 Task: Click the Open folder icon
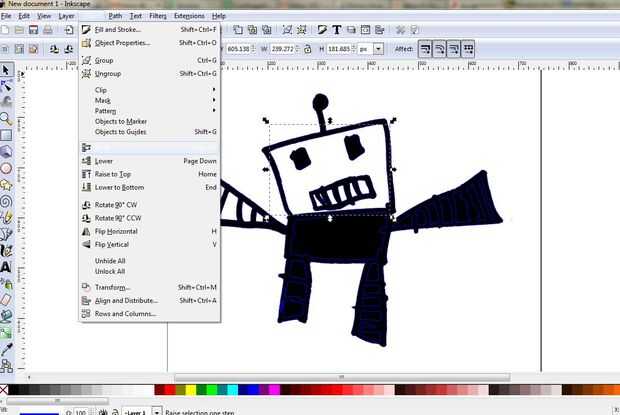19,30
